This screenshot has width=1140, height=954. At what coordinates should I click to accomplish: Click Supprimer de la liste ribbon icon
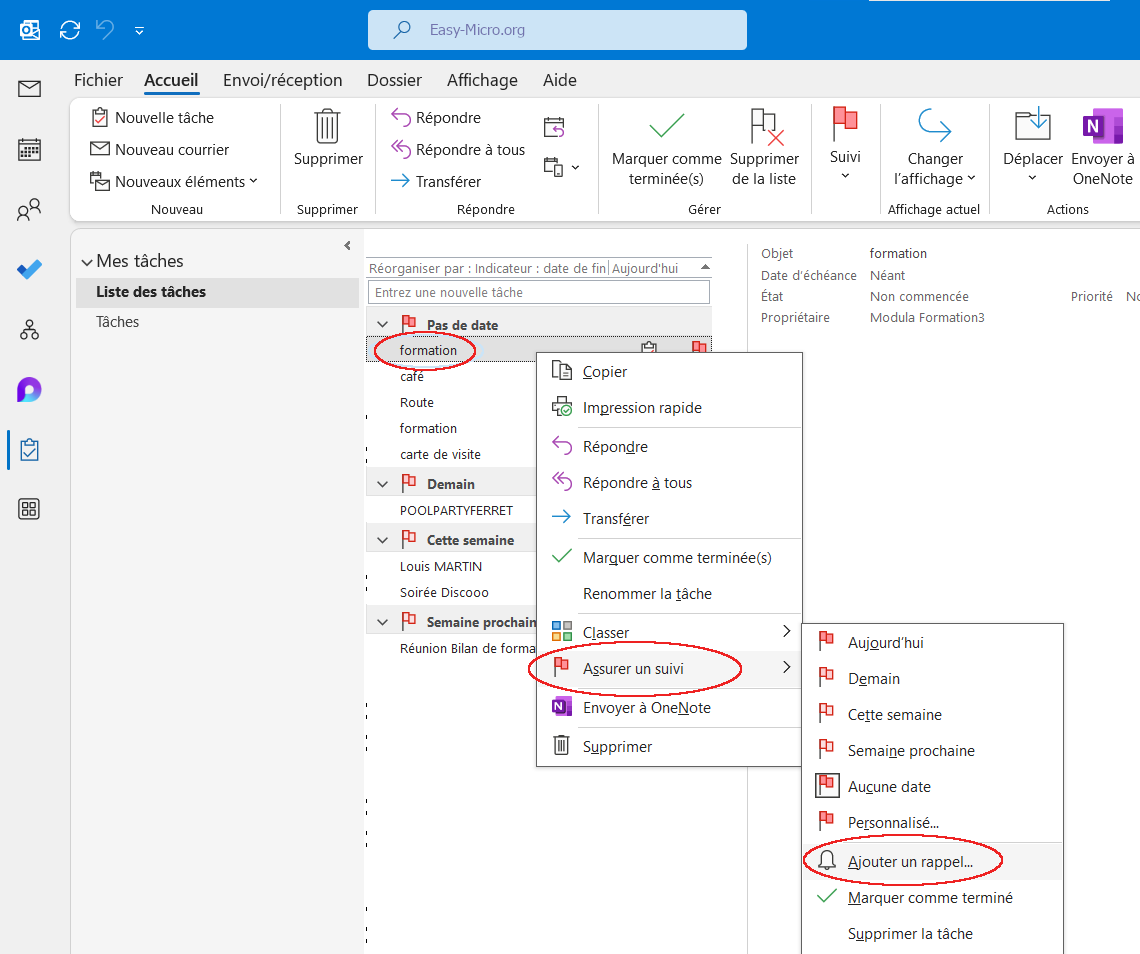[764, 149]
